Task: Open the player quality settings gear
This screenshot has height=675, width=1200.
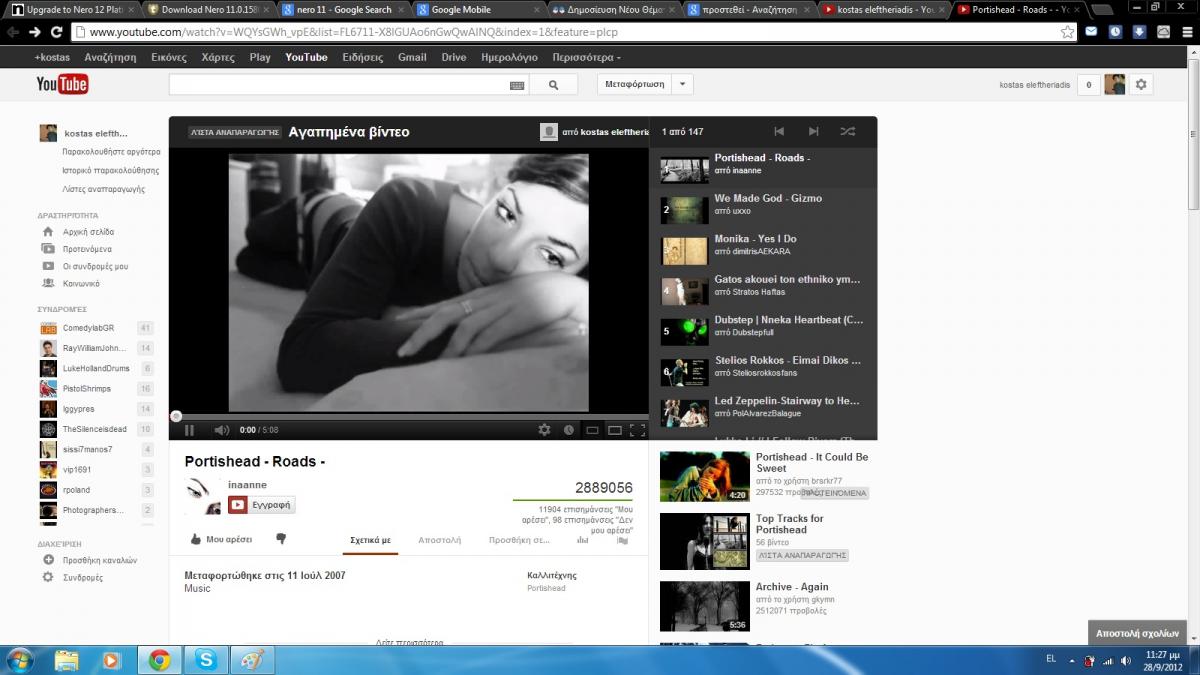Action: 544,430
